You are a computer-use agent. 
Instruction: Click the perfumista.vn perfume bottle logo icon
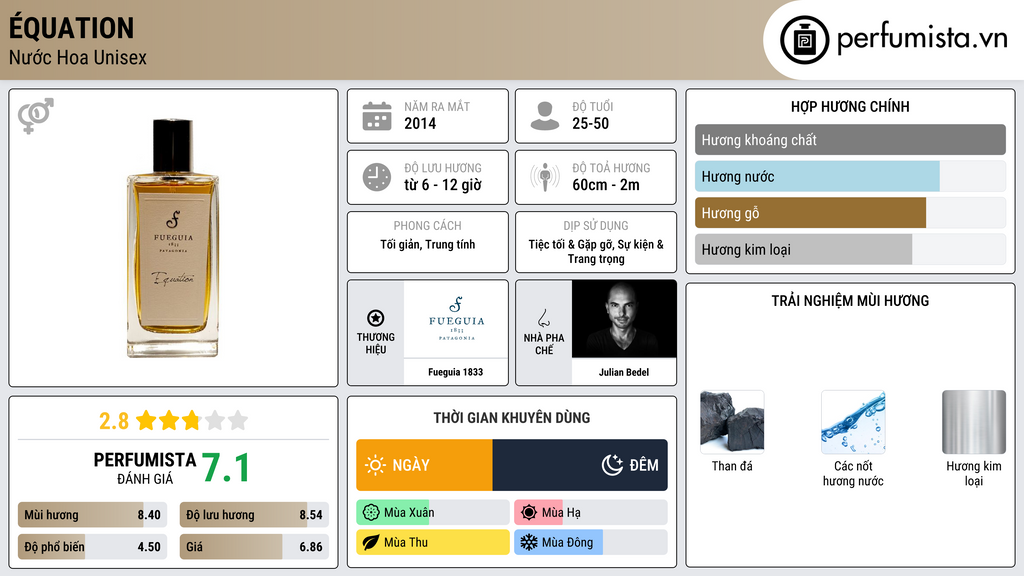pyautogui.click(x=805, y=40)
